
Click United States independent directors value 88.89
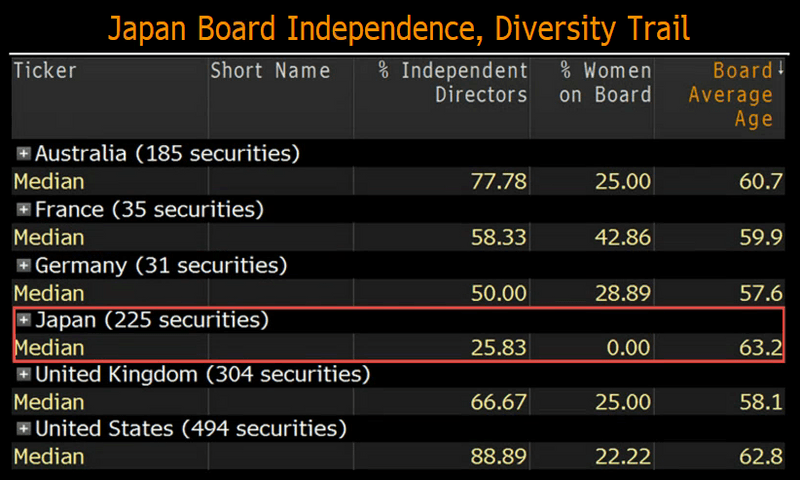(x=499, y=457)
